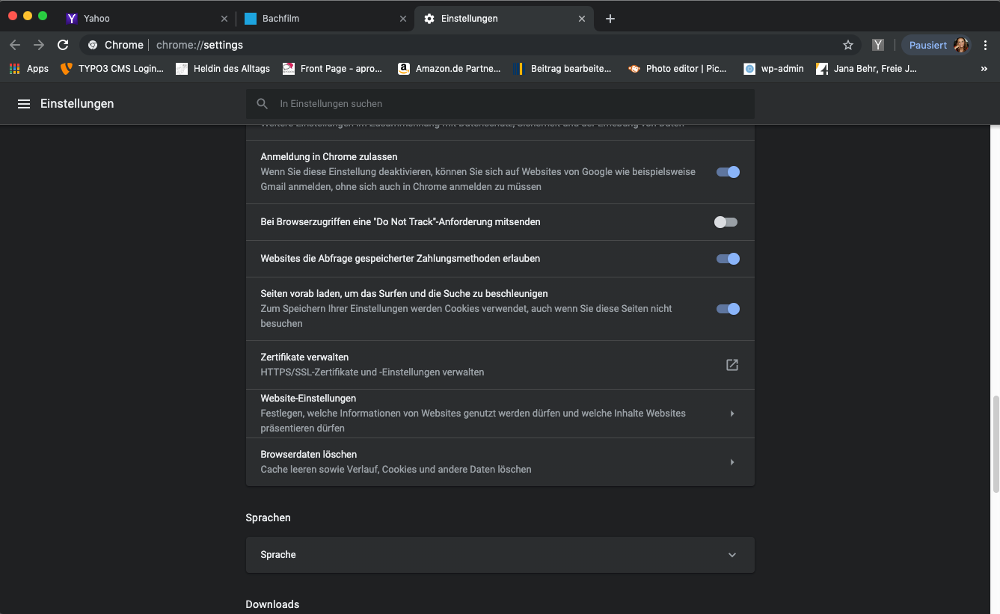Open Beitrag bearbeiten bookmark

pyautogui.click(x=562, y=68)
